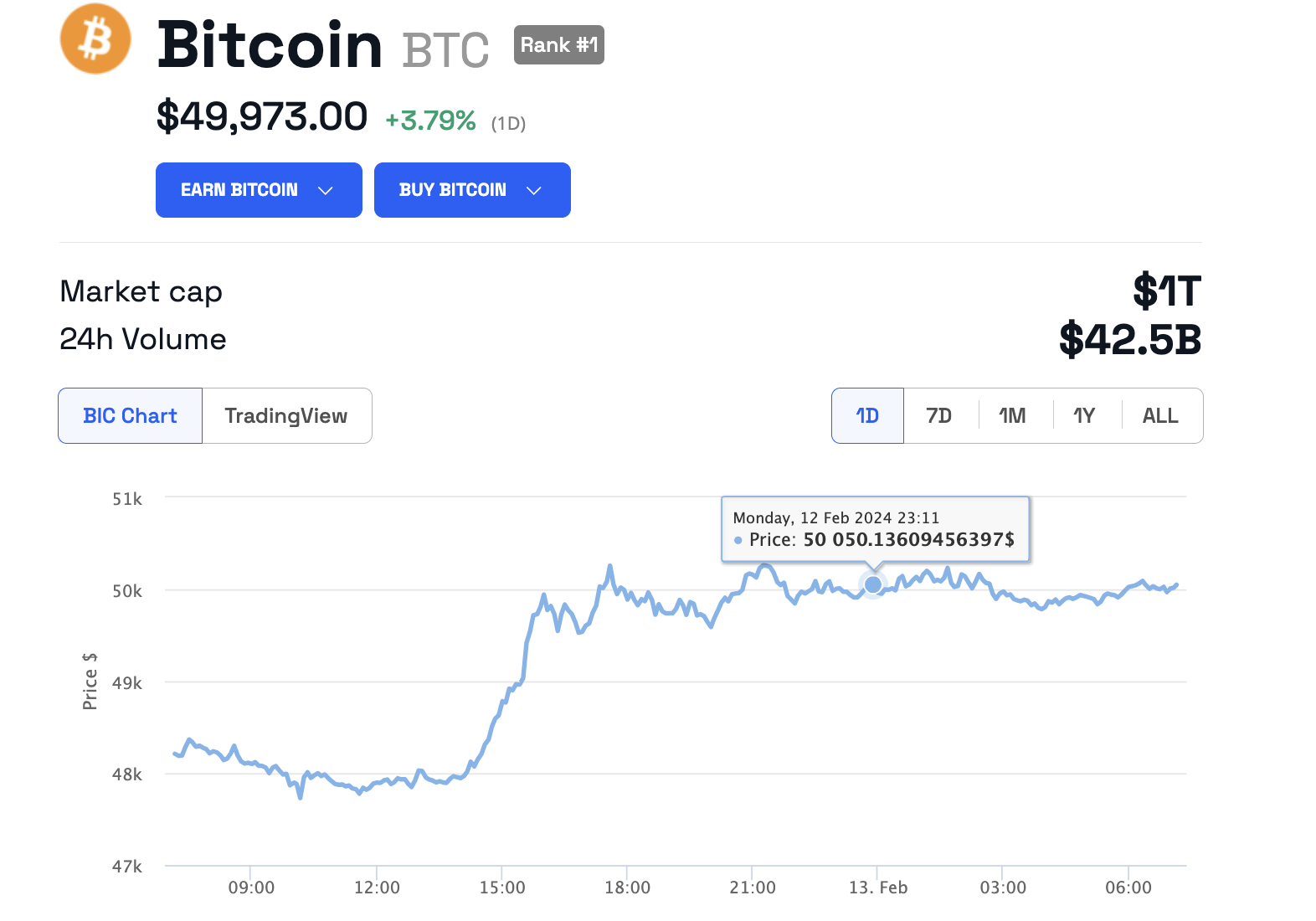Click the Earn Bitcoin button label
This screenshot has width=1316, height=921.
(x=239, y=190)
